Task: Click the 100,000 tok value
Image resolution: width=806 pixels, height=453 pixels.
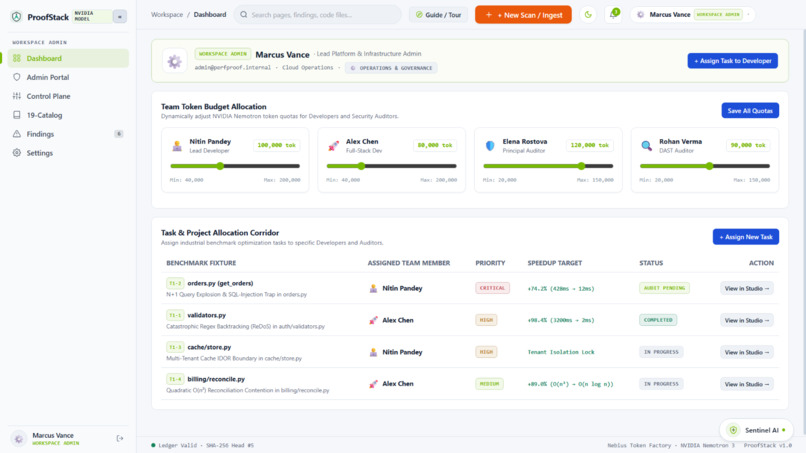Action: click(277, 146)
